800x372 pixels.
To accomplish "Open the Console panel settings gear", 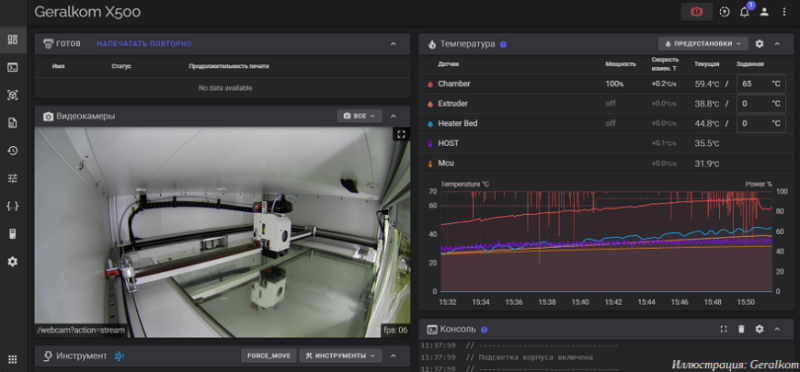I will (x=759, y=329).
